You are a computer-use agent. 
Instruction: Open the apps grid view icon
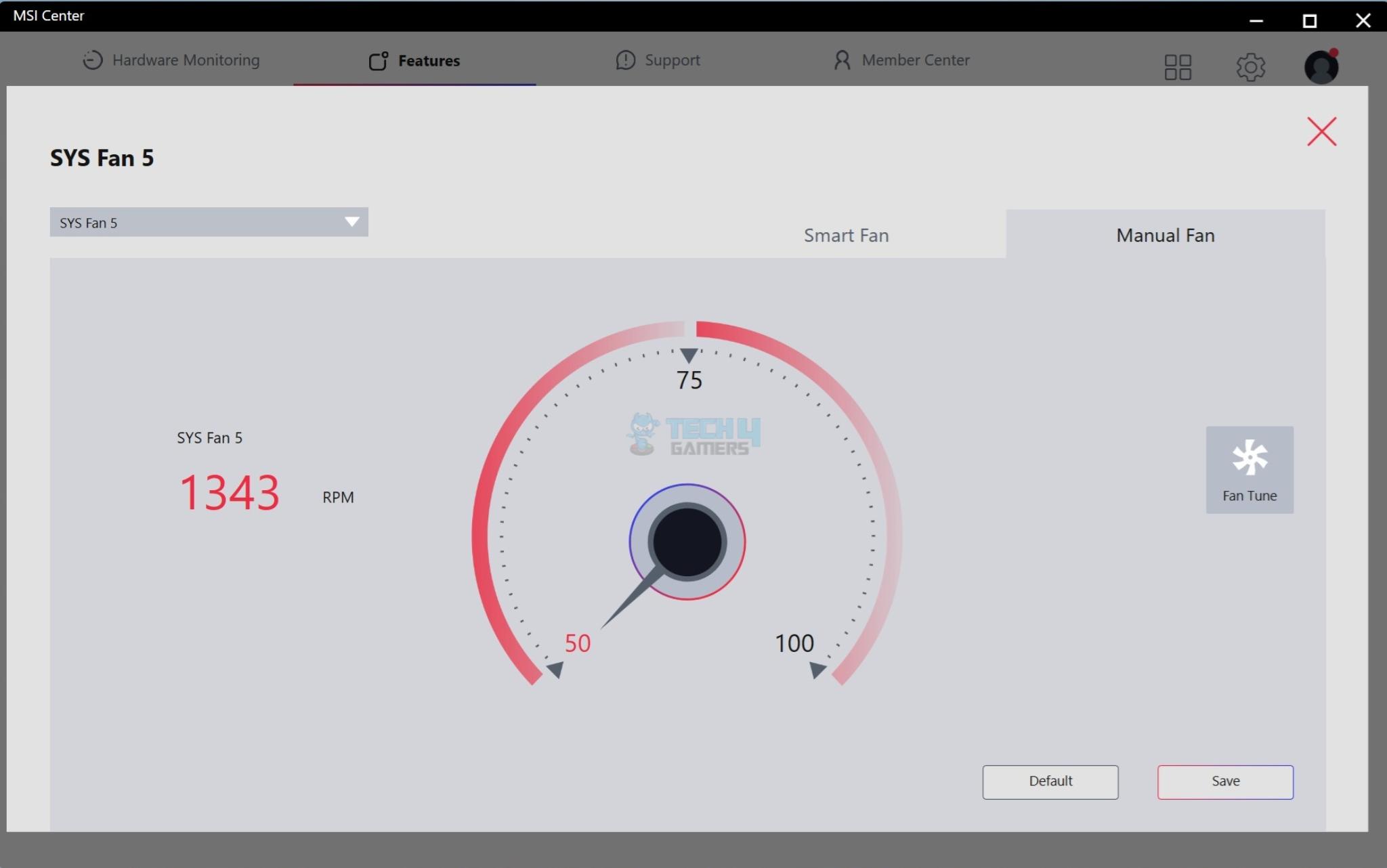pos(1177,67)
